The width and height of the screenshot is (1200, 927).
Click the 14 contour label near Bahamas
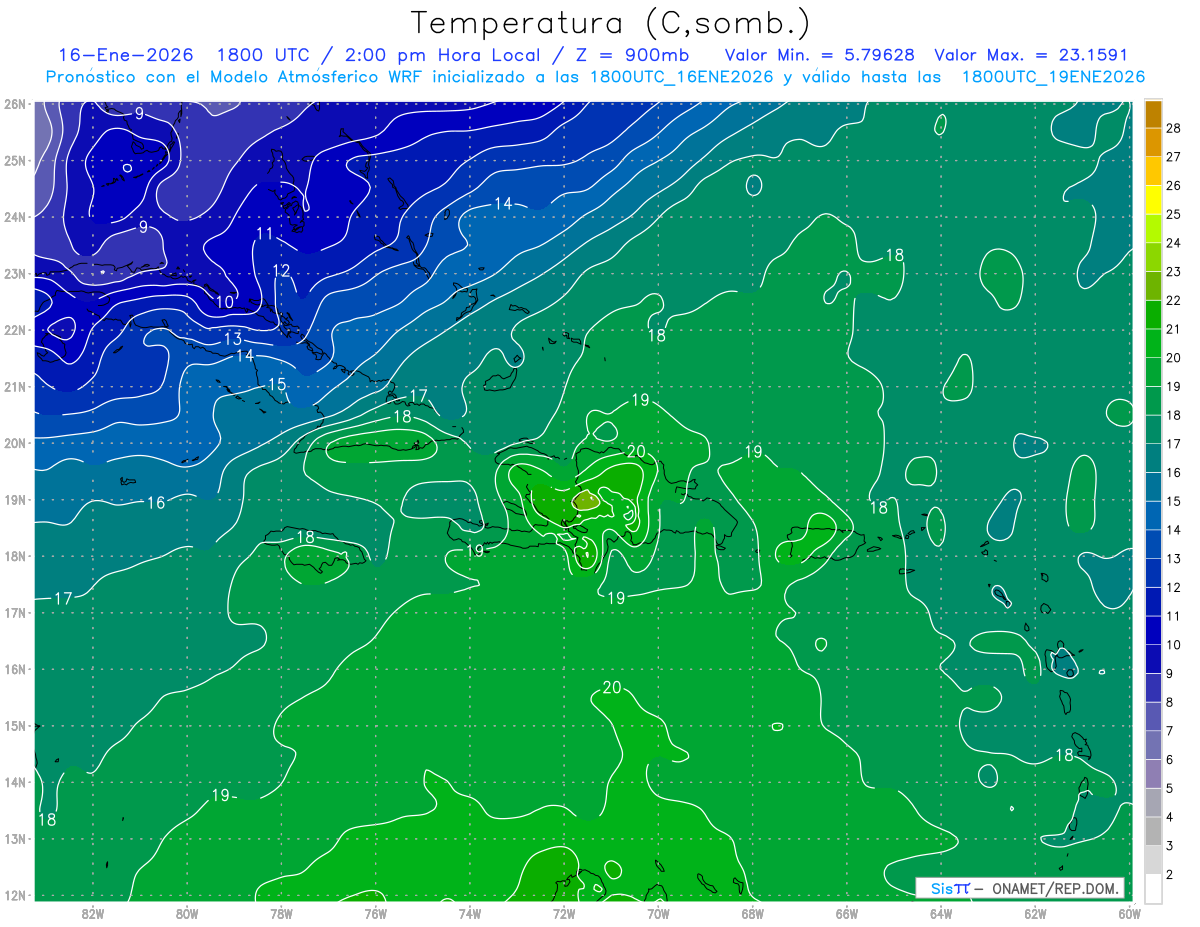coord(503,204)
